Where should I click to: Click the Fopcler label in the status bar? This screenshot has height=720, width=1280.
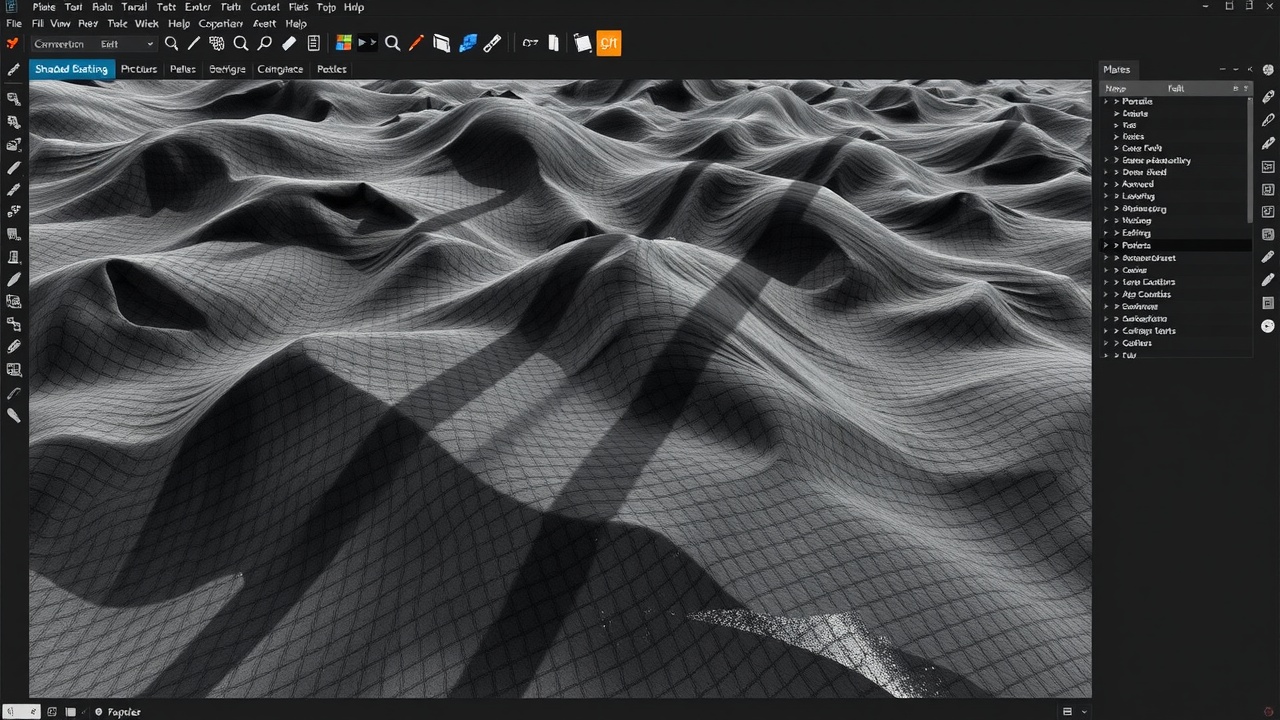(x=124, y=712)
